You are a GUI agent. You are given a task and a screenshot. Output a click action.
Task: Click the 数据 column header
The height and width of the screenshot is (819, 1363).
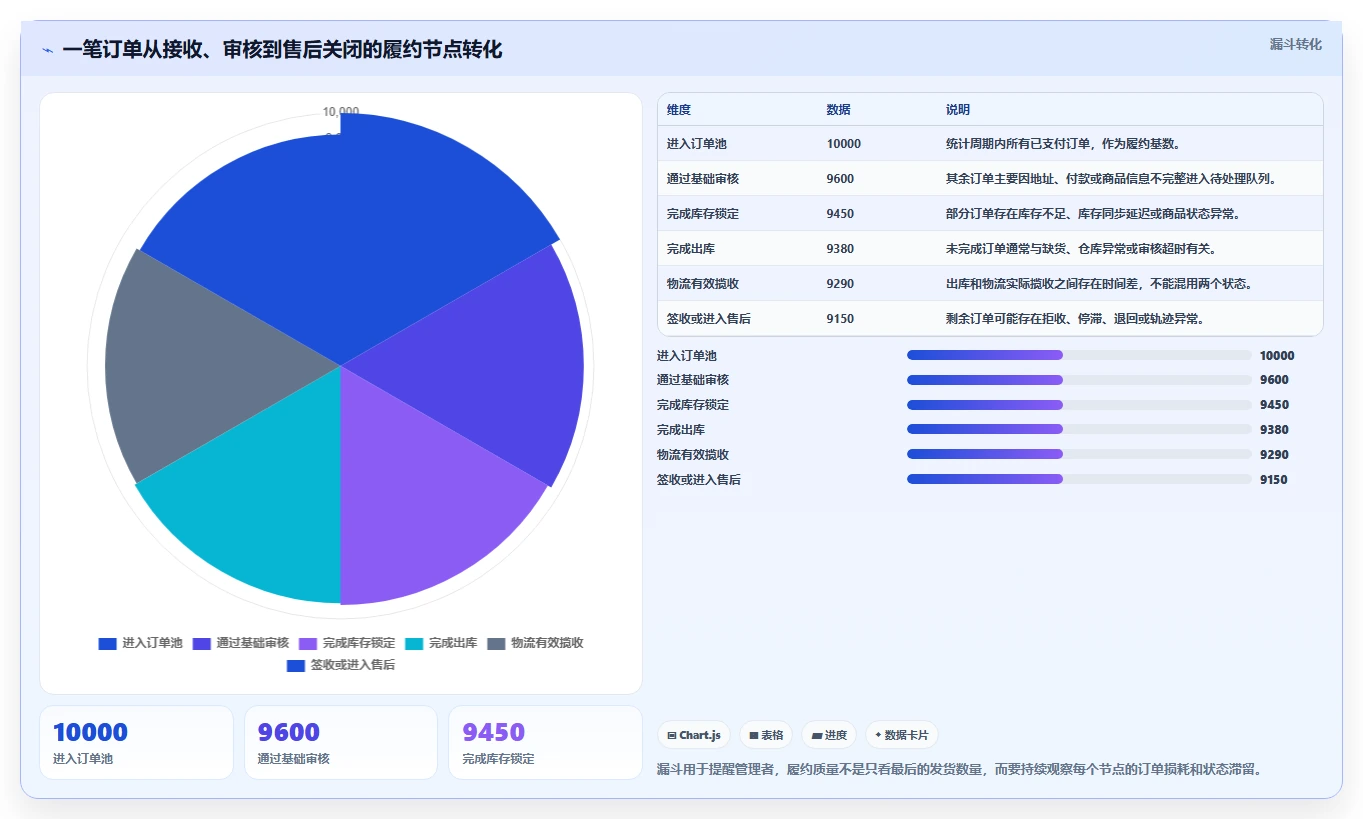[839, 110]
